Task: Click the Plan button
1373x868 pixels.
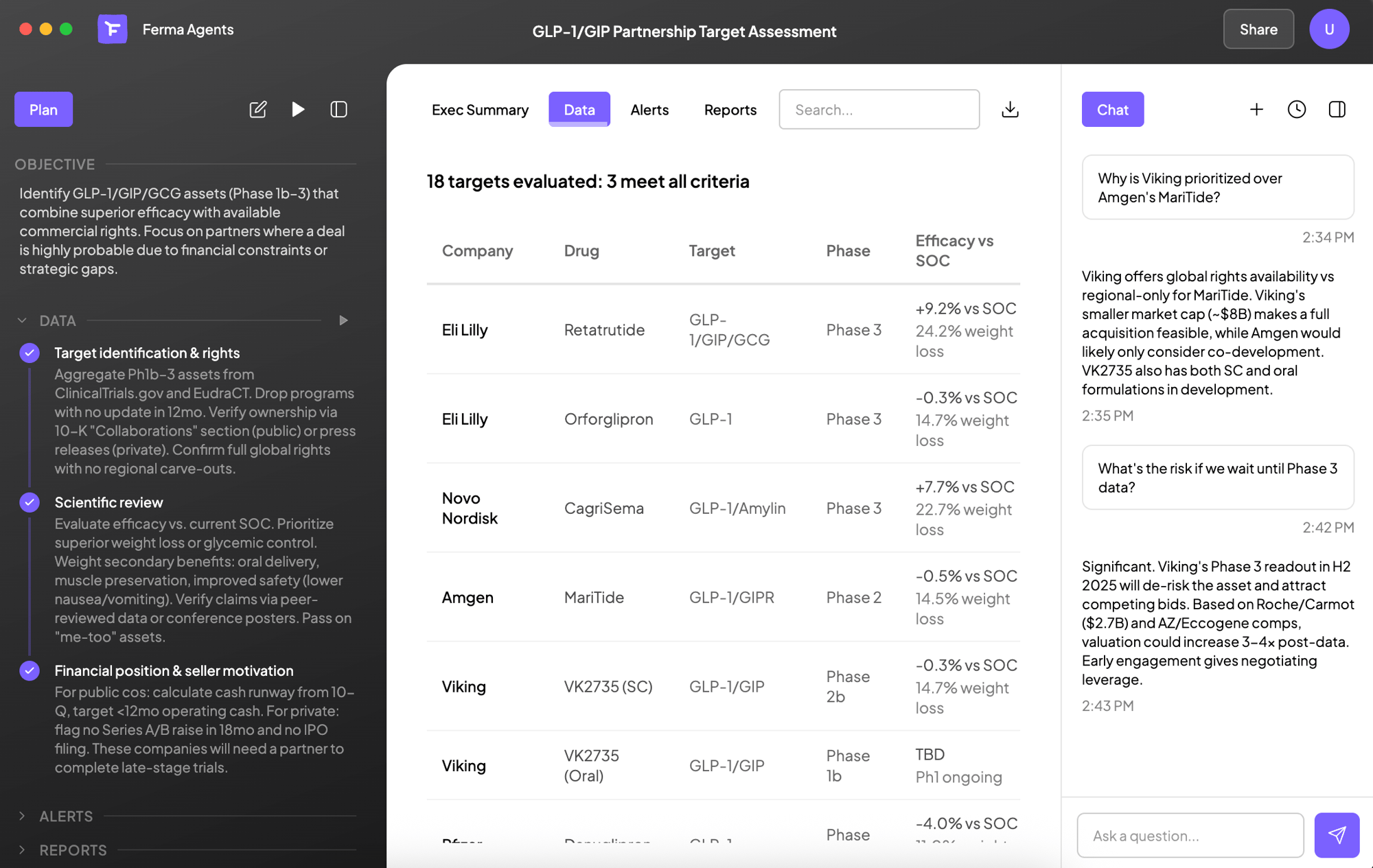Action: tap(43, 110)
